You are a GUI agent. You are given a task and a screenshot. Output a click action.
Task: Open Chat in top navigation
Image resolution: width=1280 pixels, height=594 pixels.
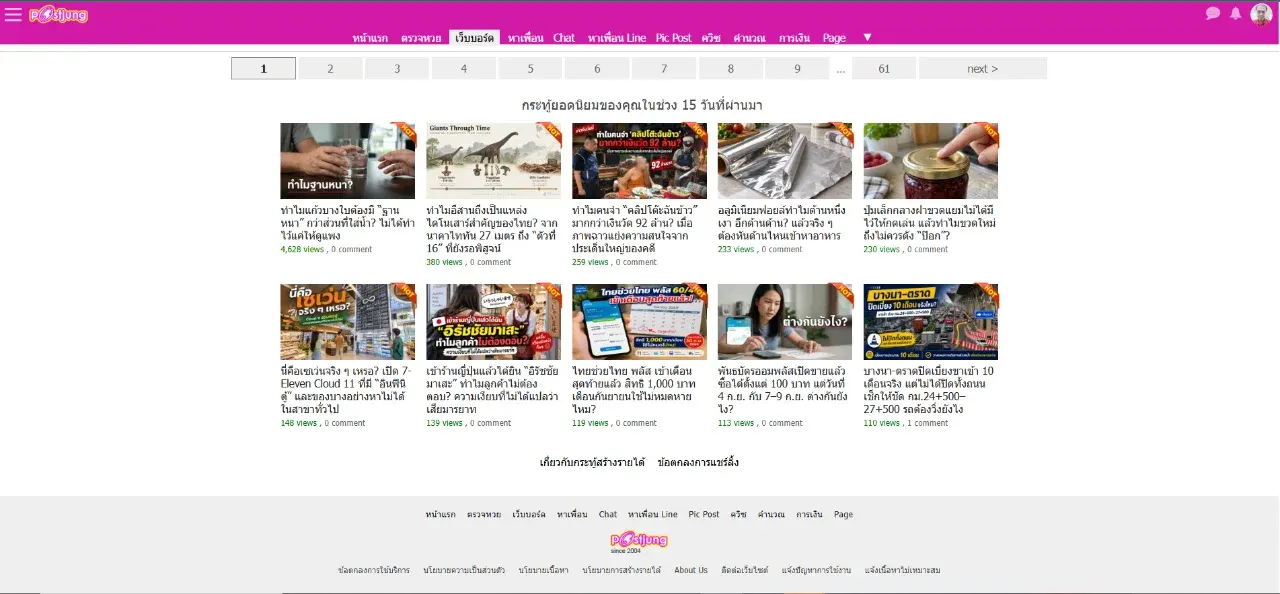click(x=564, y=38)
